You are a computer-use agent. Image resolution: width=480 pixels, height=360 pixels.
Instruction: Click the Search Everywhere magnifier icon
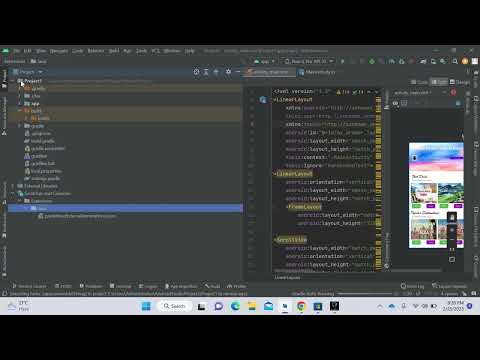point(455,61)
